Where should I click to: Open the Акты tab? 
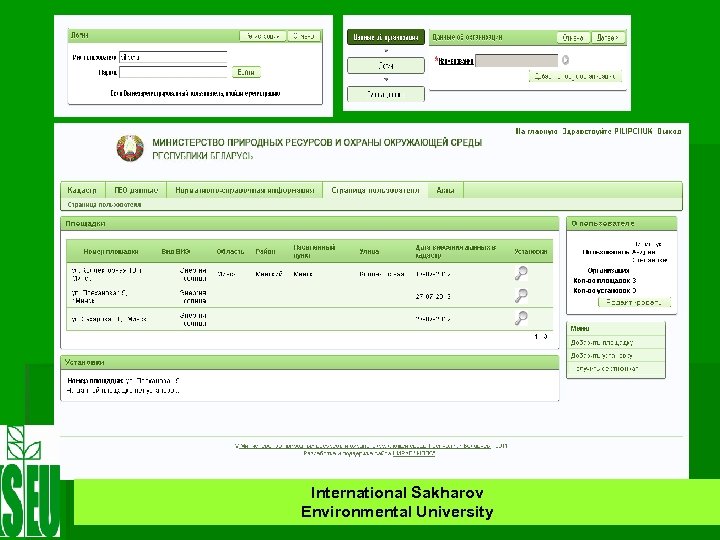(445, 190)
